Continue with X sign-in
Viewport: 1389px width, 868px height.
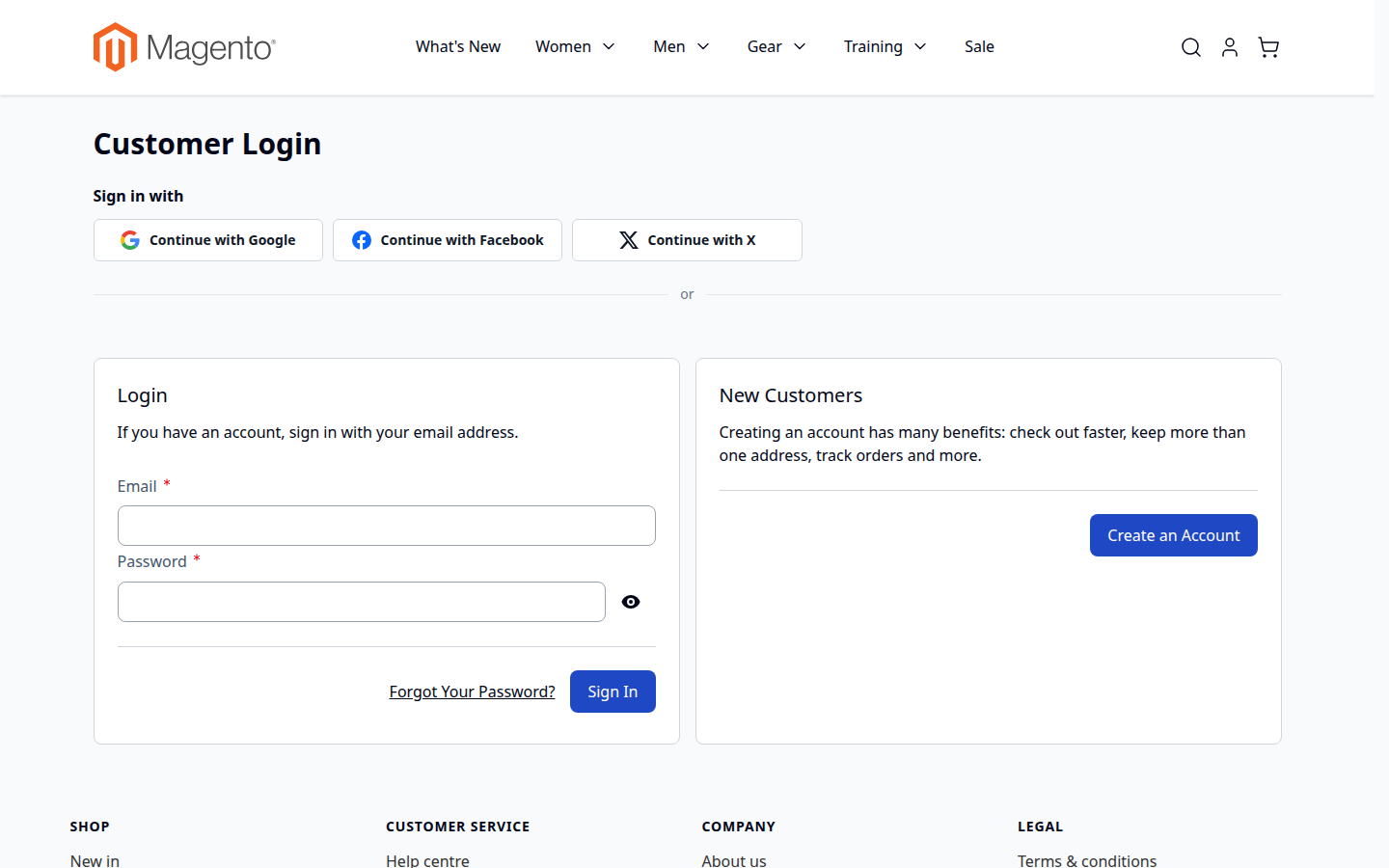[x=687, y=240]
